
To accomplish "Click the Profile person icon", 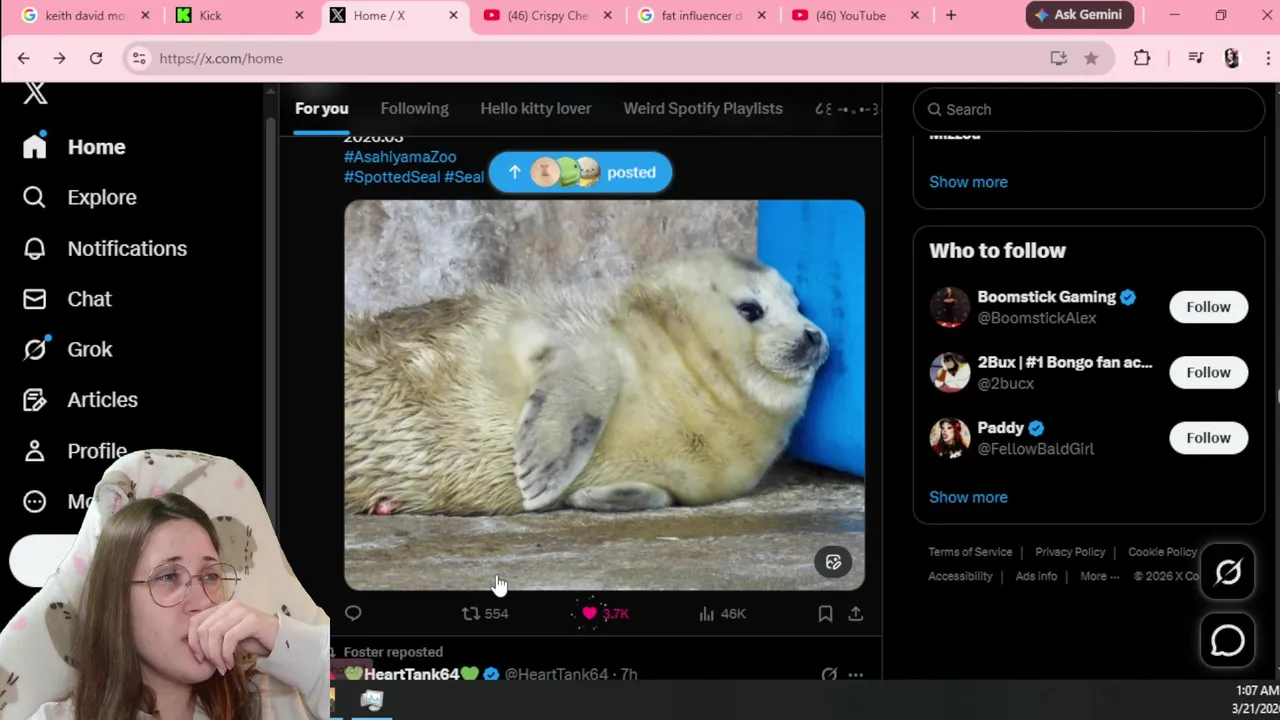I will click(35, 451).
